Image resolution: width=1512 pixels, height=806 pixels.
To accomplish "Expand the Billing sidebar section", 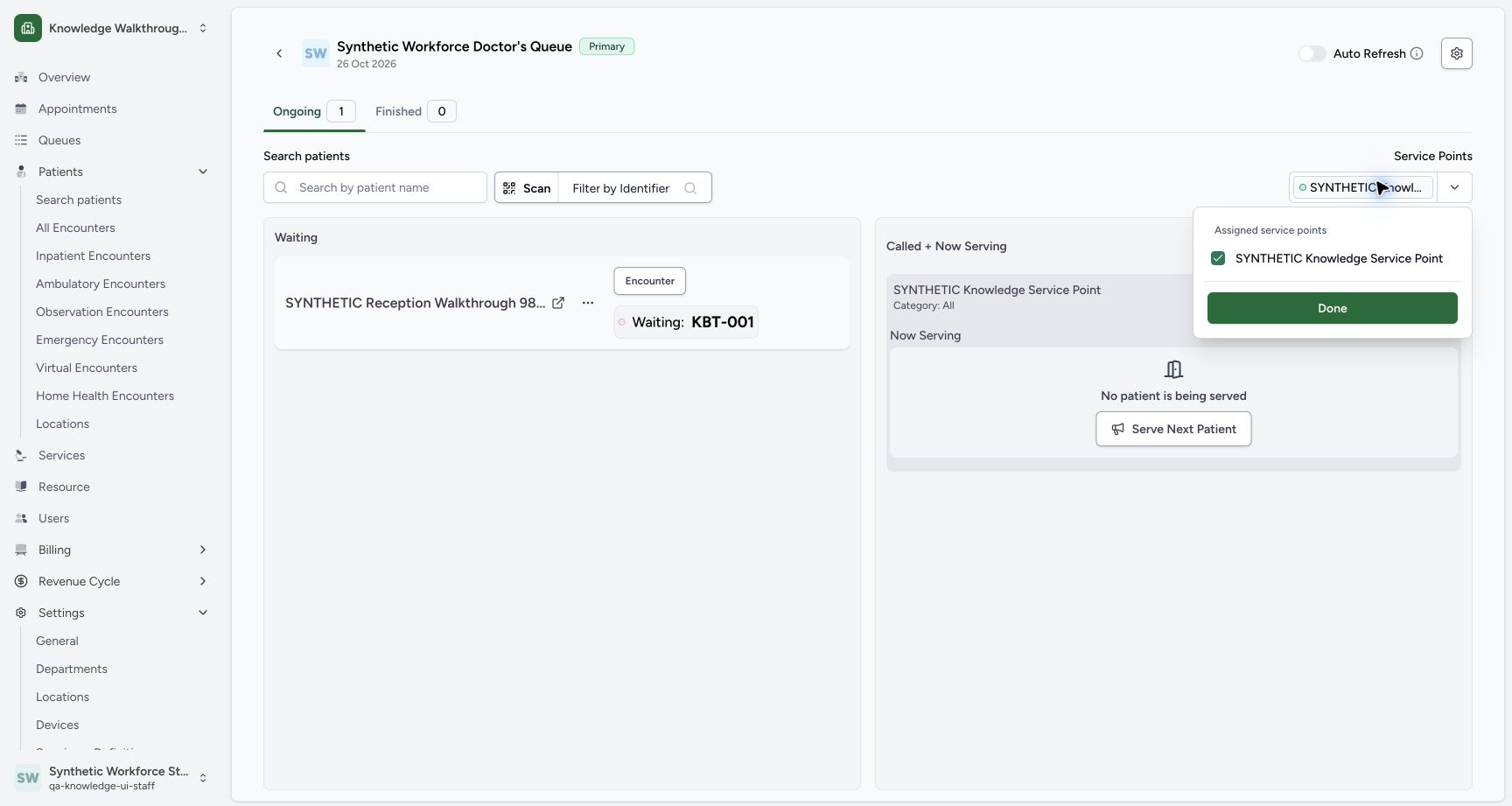I will pyautogui.click(x=203, y=550).
